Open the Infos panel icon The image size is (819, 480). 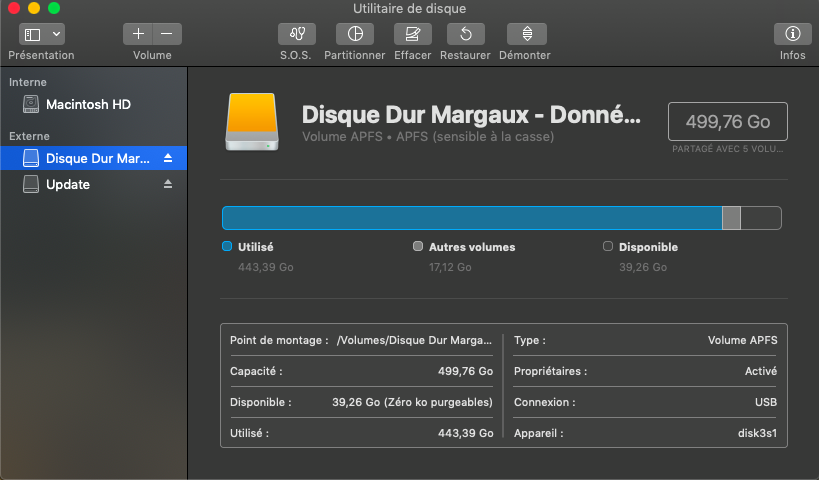792,34
